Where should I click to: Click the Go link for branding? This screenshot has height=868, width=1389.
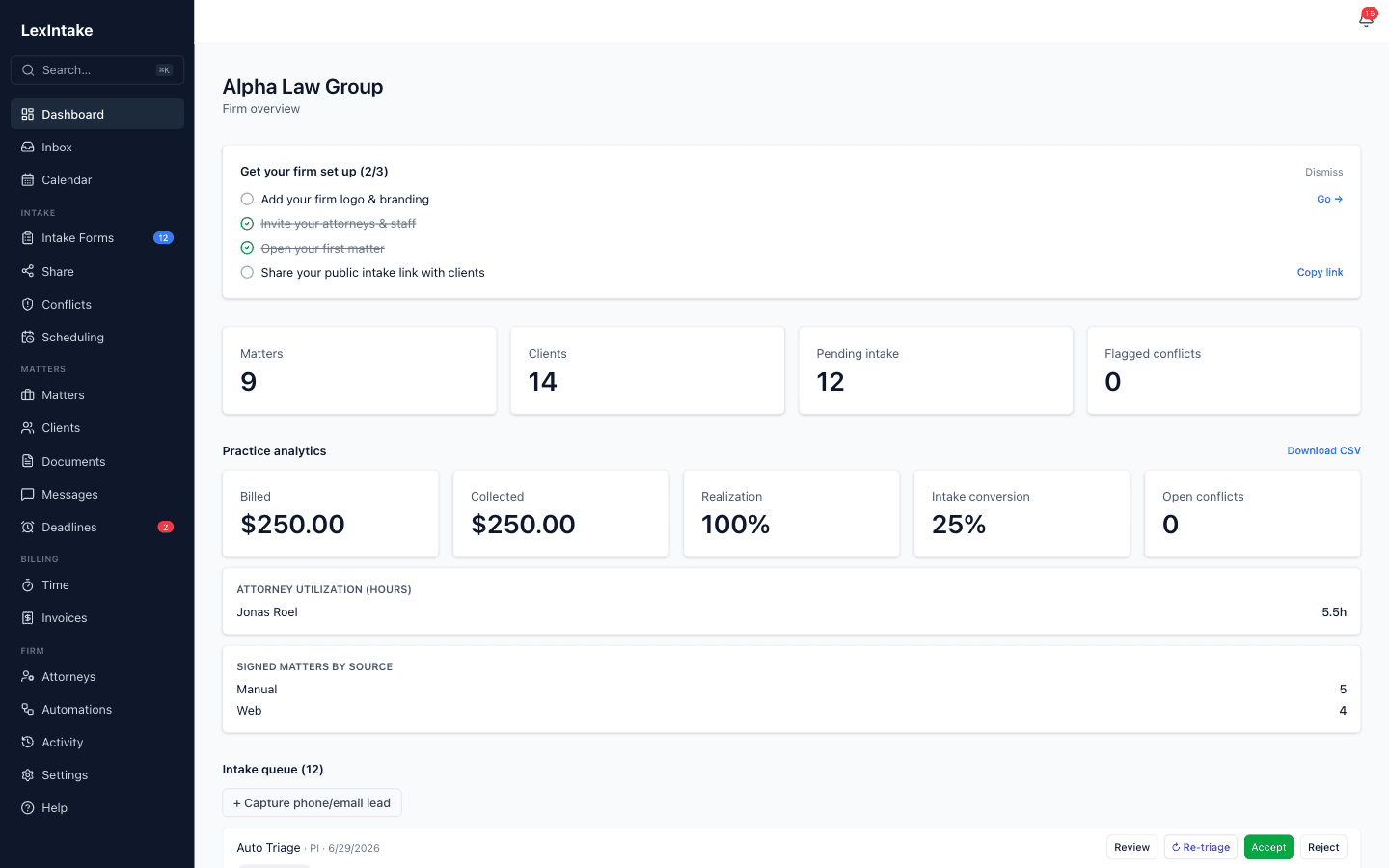[x=1329, y=199]
